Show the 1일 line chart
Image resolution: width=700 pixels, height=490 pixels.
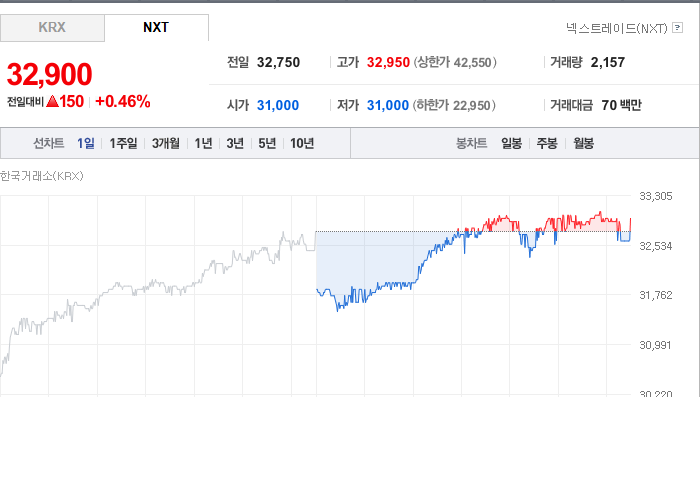(x=86, y=143)
